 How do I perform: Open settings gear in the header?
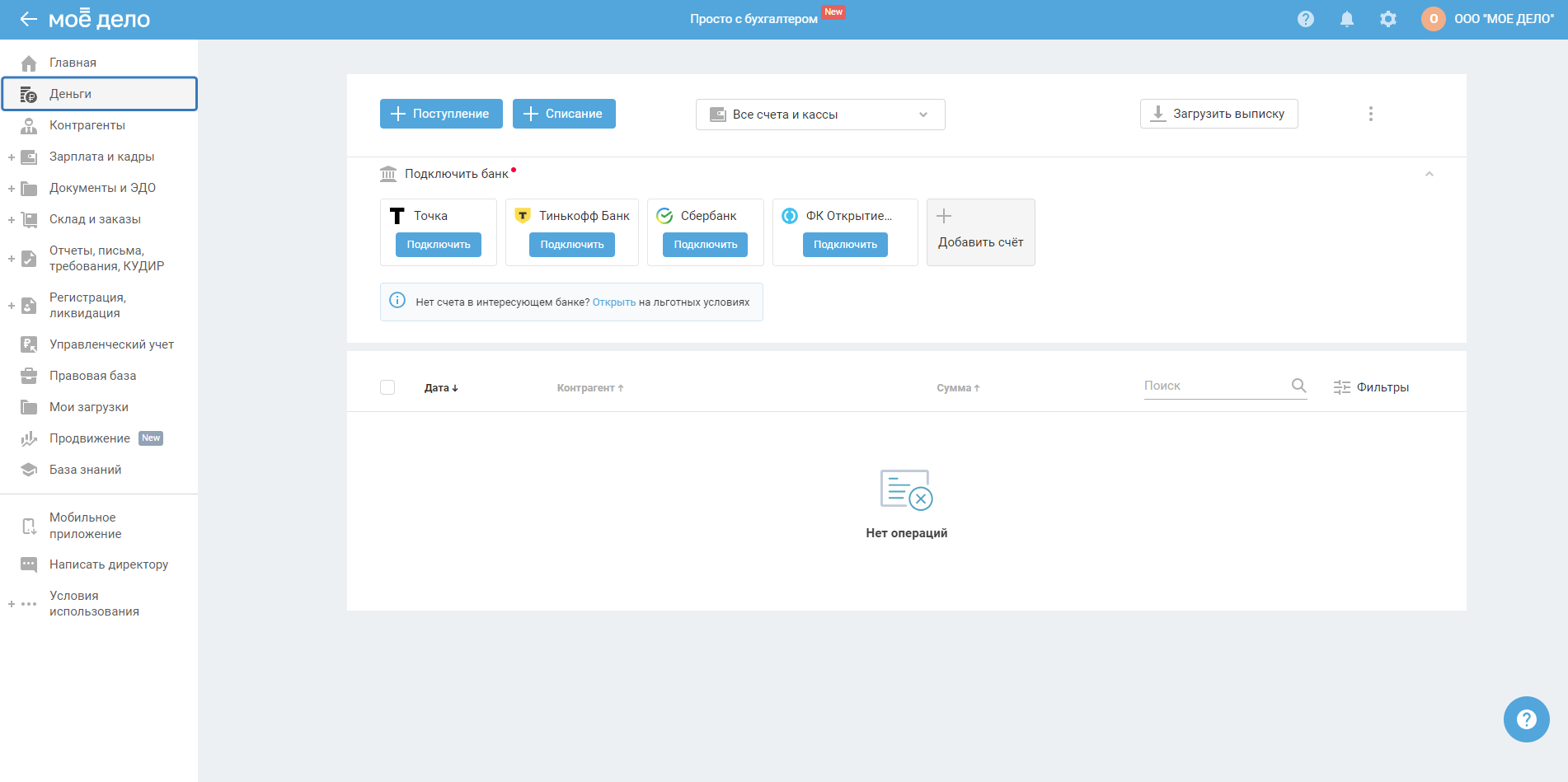coord(1388,19)
